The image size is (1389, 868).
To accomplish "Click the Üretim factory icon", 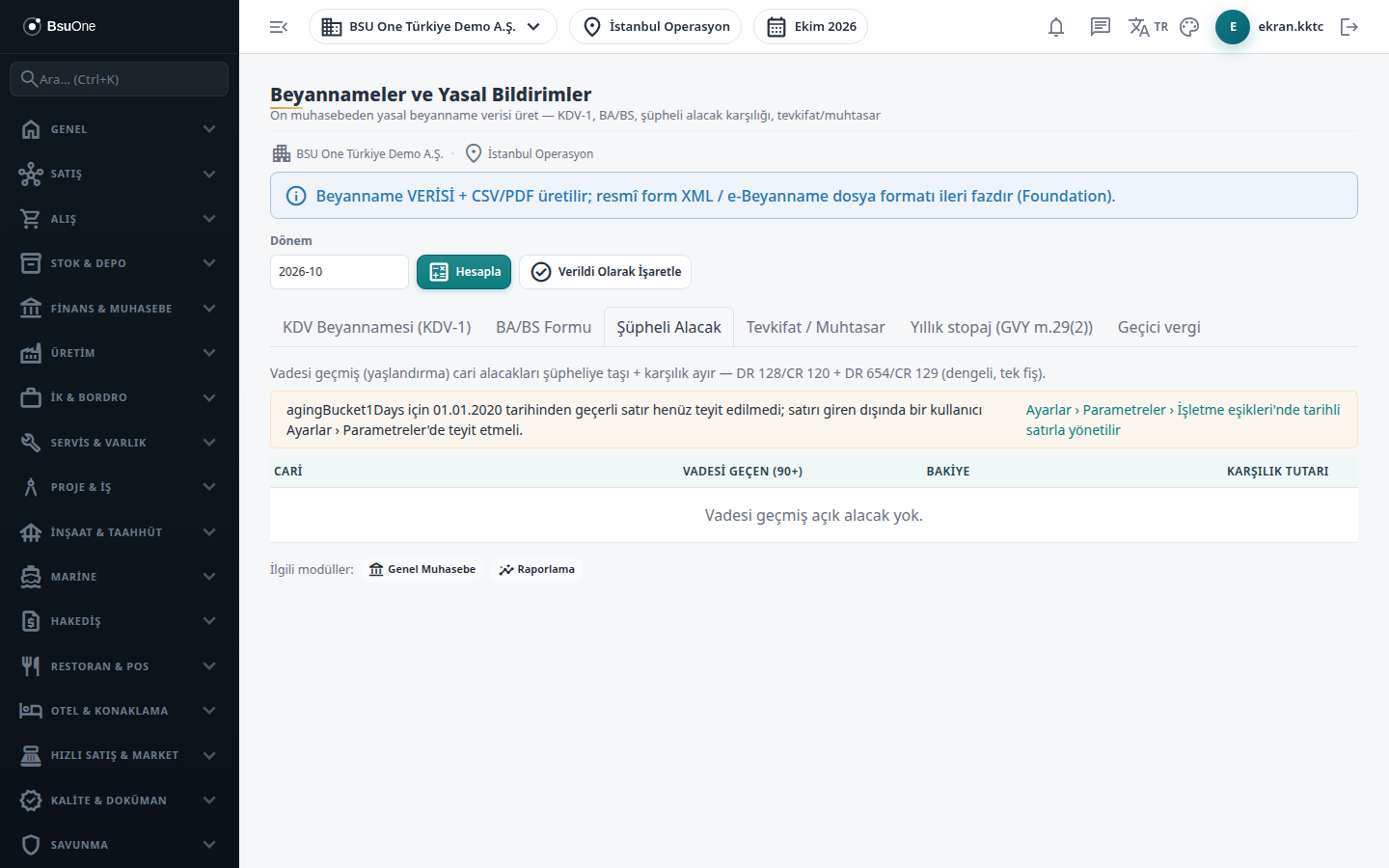I will coord(31,353).
